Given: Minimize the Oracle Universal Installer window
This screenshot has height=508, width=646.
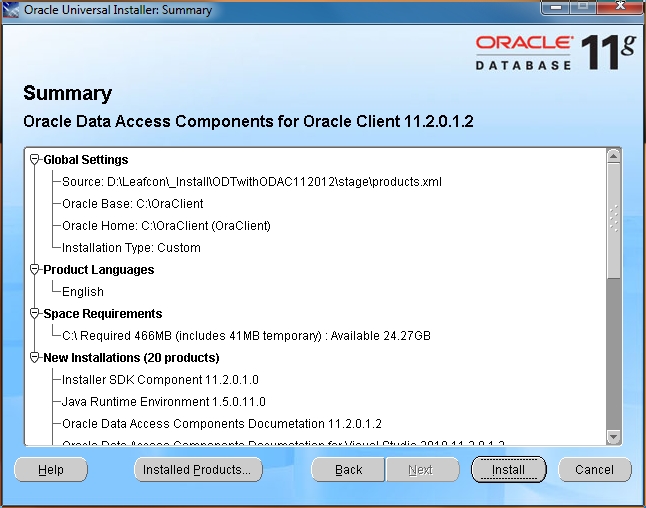Looking at the screenshot, I should (x=556, y=7).
